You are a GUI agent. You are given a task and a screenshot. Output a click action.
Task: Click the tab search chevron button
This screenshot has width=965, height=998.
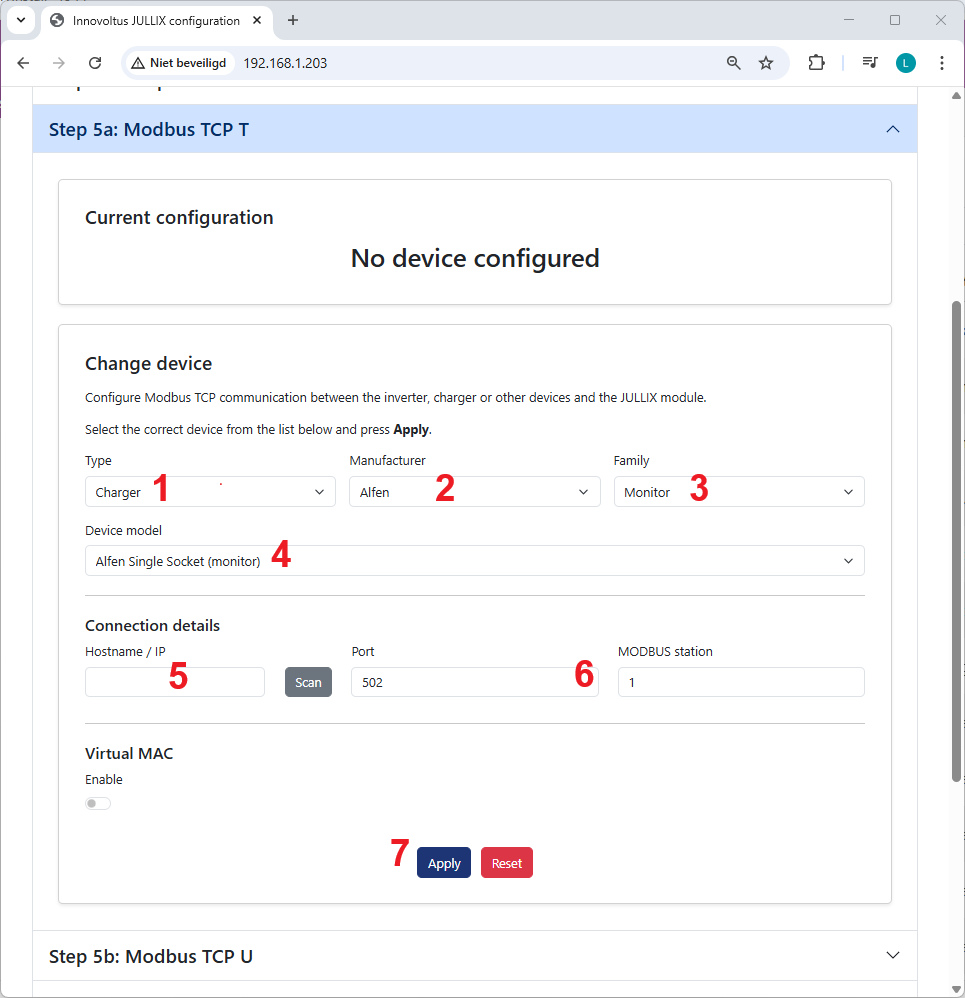pos(20,20)
